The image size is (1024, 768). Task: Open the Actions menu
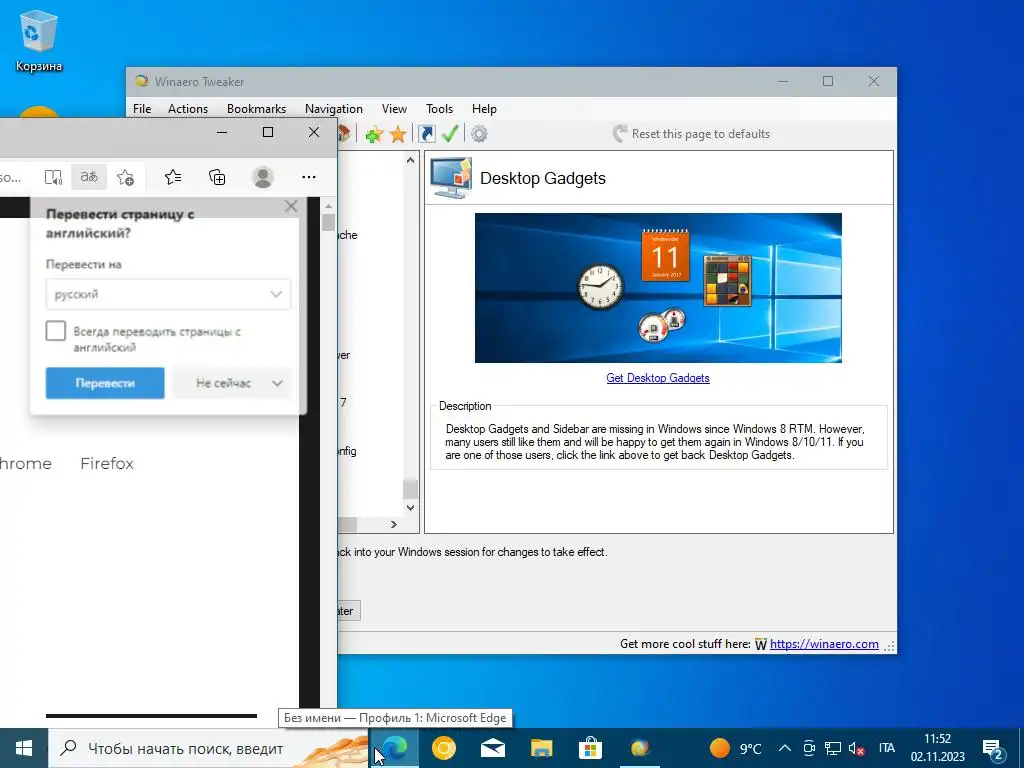[x=187, y=109]
